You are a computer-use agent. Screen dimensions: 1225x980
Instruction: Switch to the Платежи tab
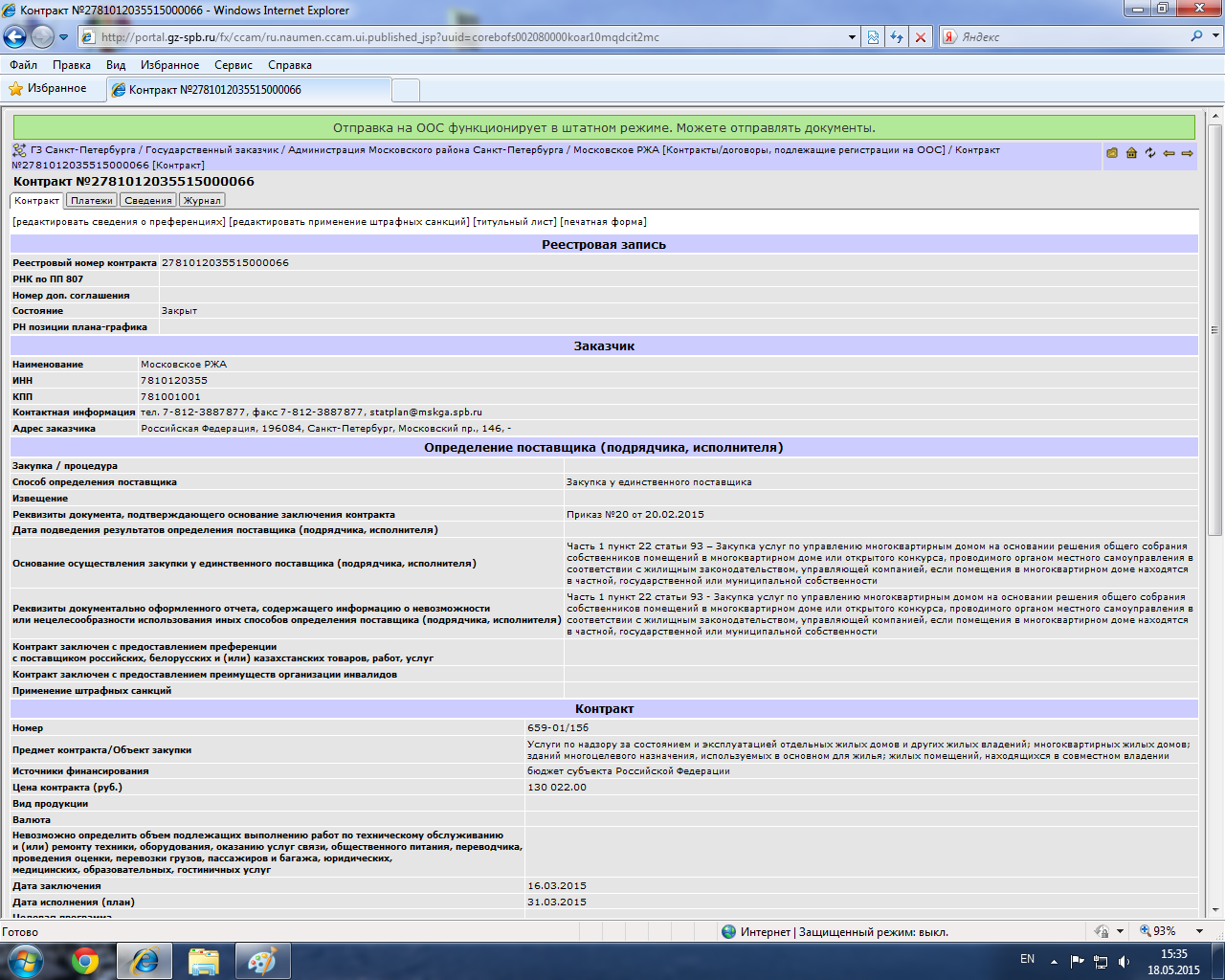[x=92, y=200]
